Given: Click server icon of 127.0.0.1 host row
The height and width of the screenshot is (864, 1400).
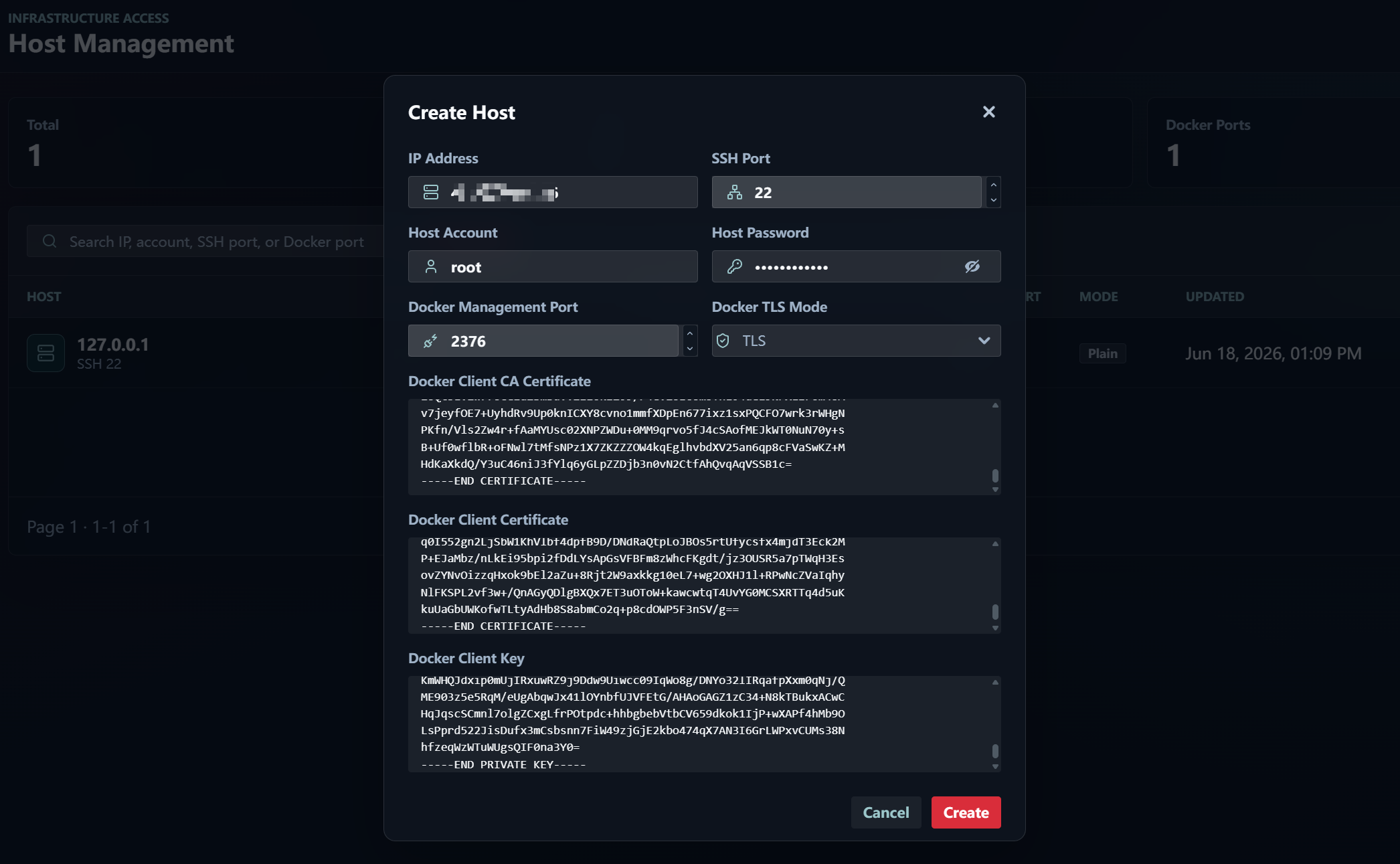Looking at the screenshot, I should tap(46, 353).
